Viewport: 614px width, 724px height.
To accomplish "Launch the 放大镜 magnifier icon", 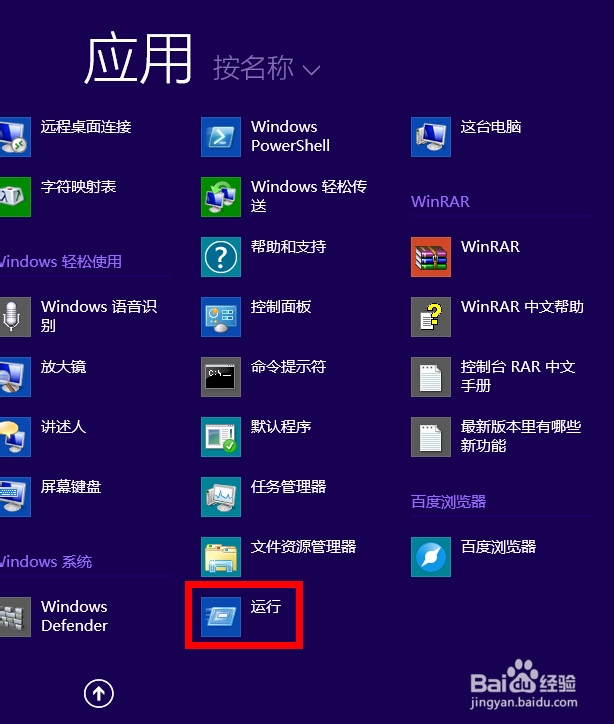I will pos(15,377).
